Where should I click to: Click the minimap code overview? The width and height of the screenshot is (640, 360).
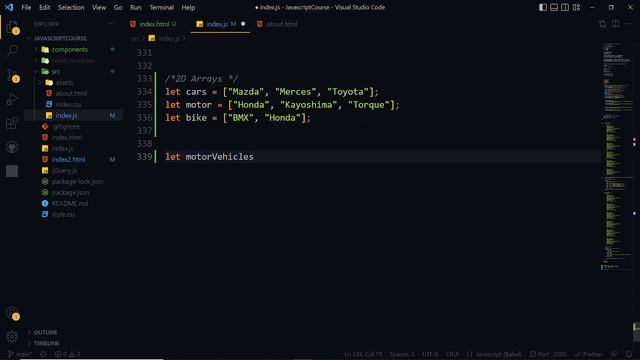(616, 155)
